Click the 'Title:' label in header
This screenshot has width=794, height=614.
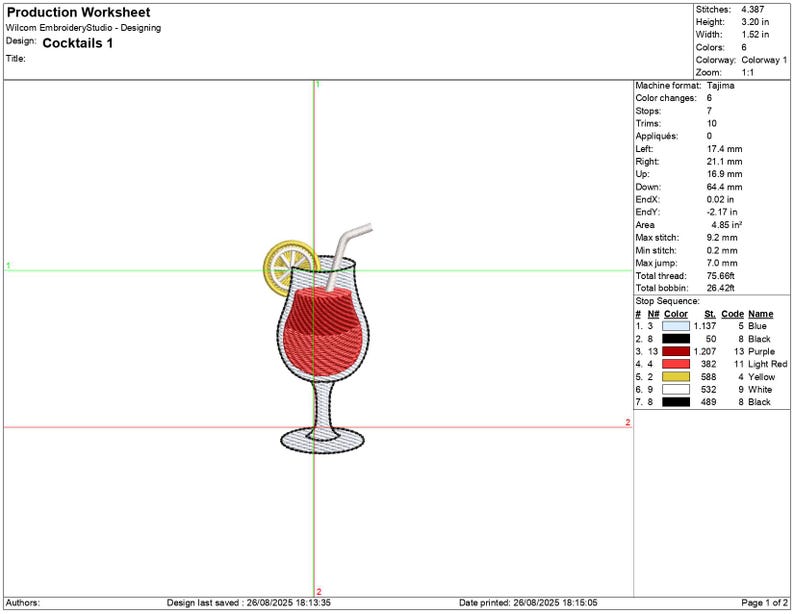pos(16,58)
